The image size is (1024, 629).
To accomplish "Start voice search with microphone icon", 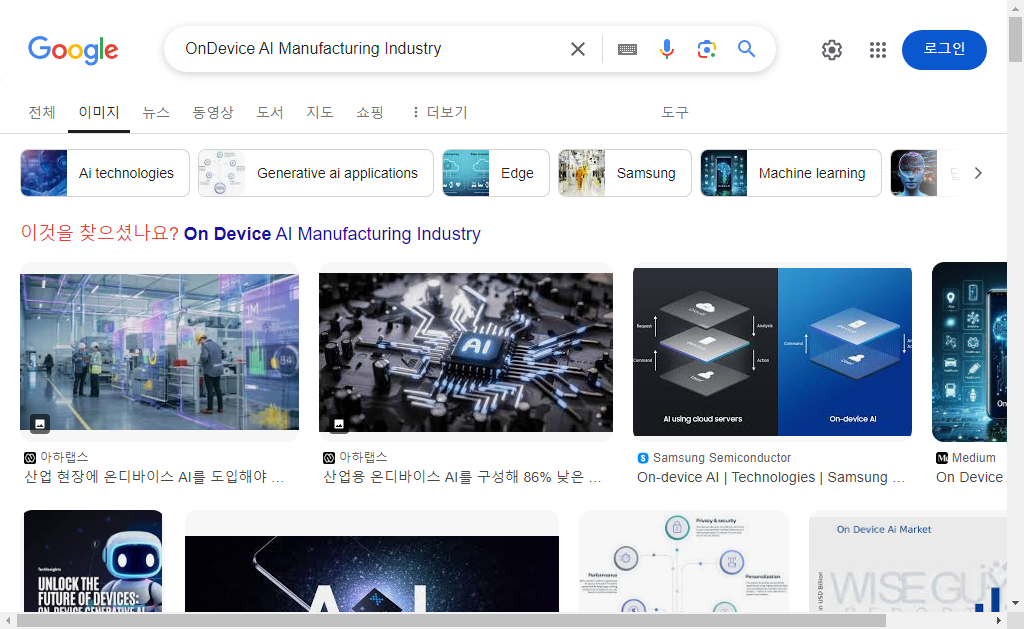I will pos(666,49).
